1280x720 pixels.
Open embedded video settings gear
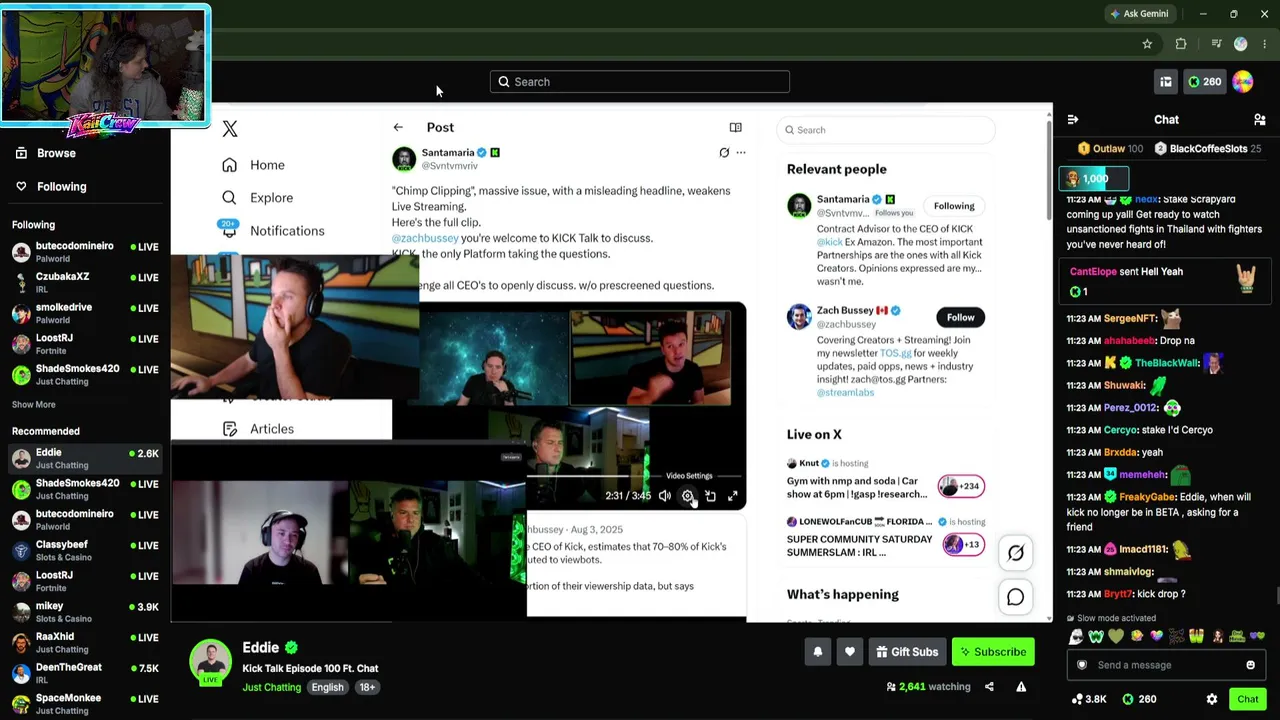pyautogui.click(x=687, y=496)
